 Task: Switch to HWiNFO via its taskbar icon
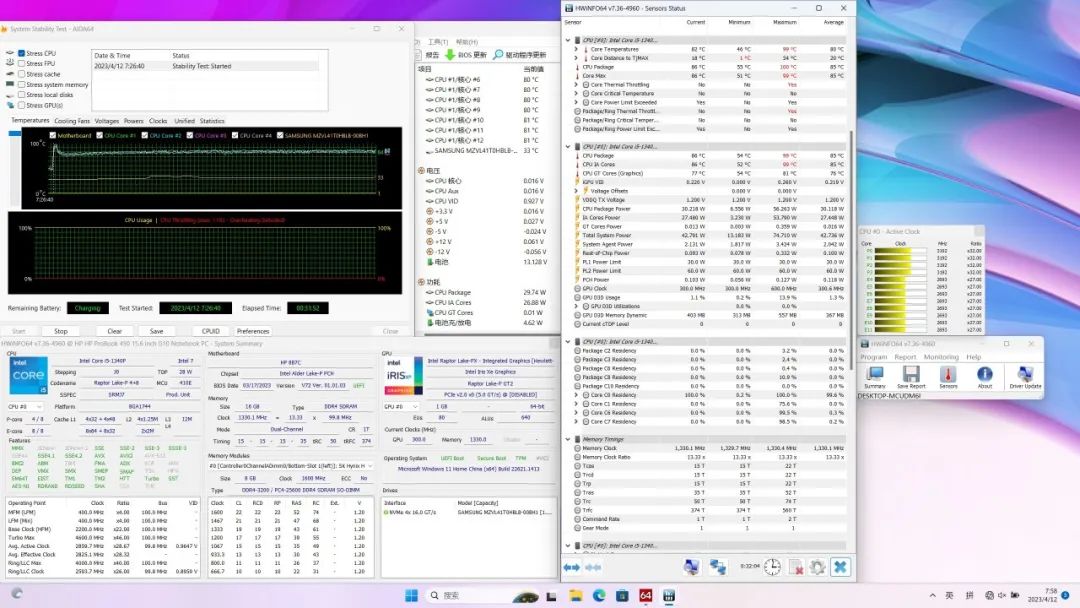[x=669, y=596]
